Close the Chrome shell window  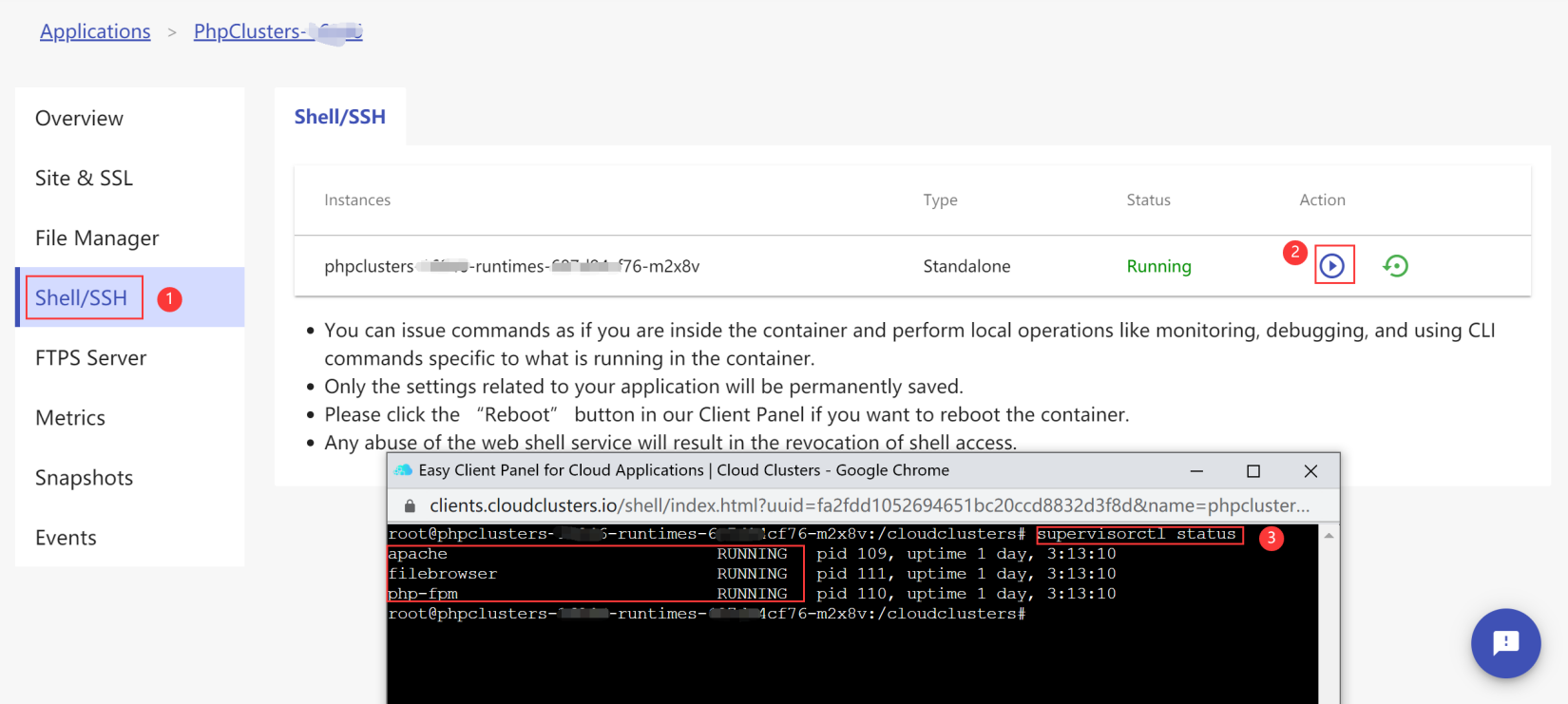tap(1310, 471)
